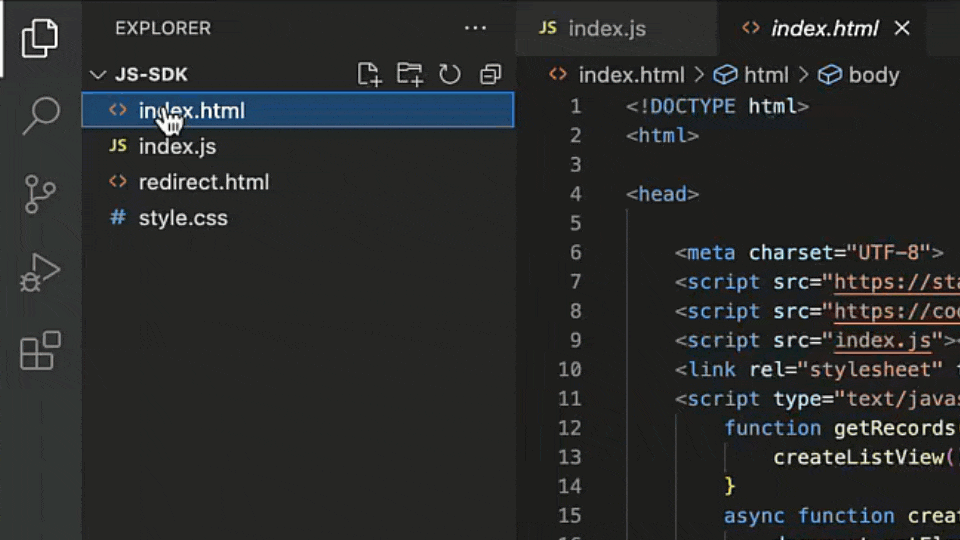The width and height of the screenshot is (960, 540).
Task: Open index.js in the file tree
Action: tap(177, 146)
